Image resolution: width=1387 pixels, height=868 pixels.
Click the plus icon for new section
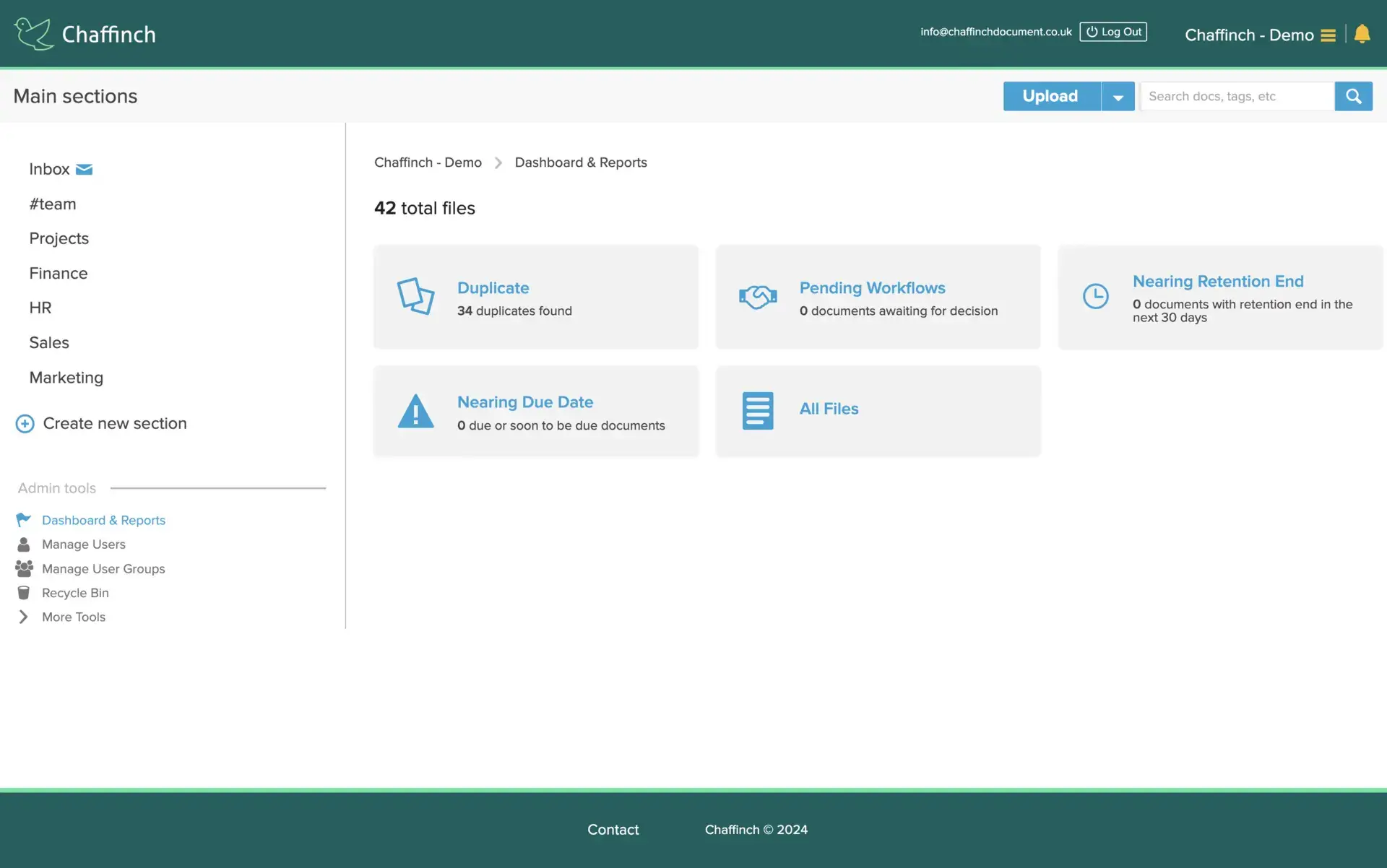tap(25, 424)
